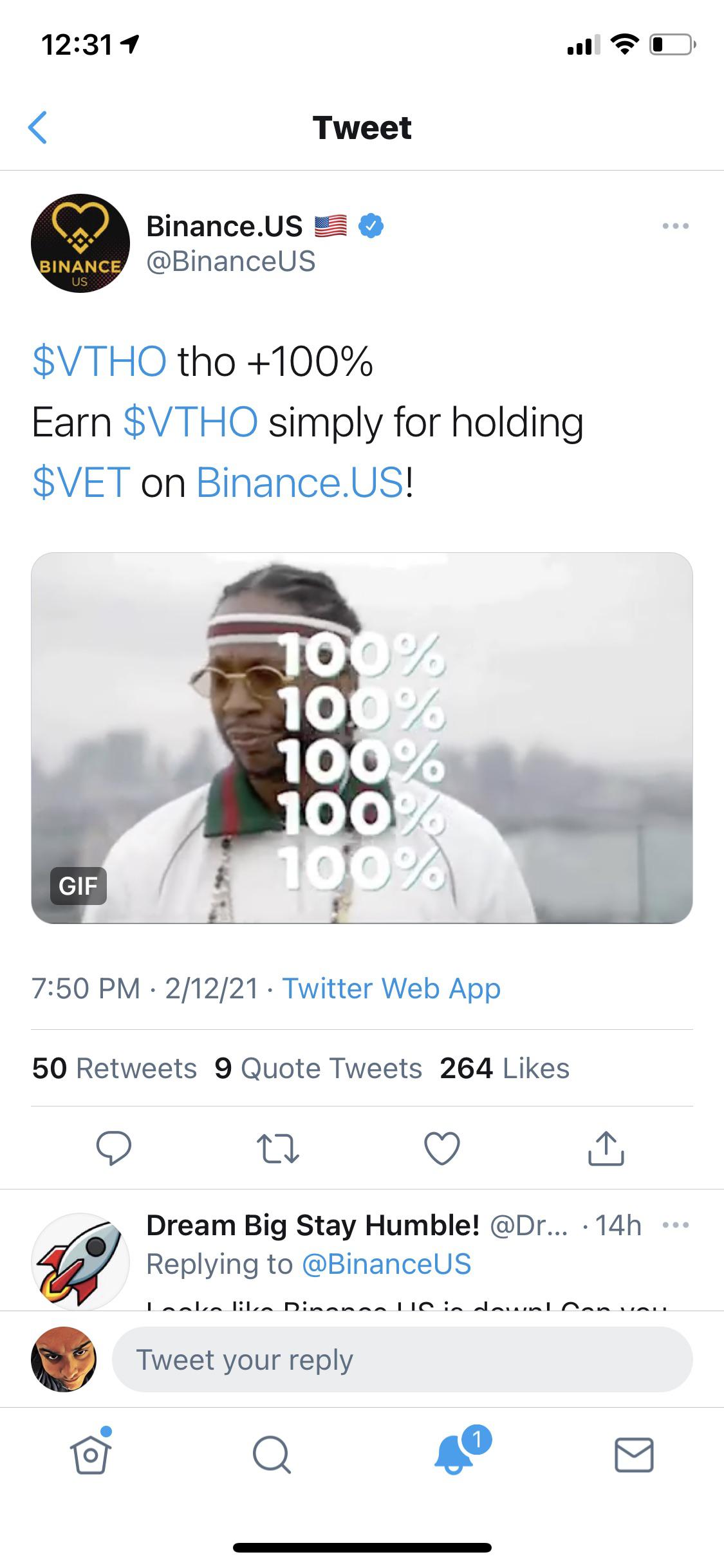Open the Binance.US link in tweet text
This screenshot has height=1568, width=724.
tap(300, 483)
